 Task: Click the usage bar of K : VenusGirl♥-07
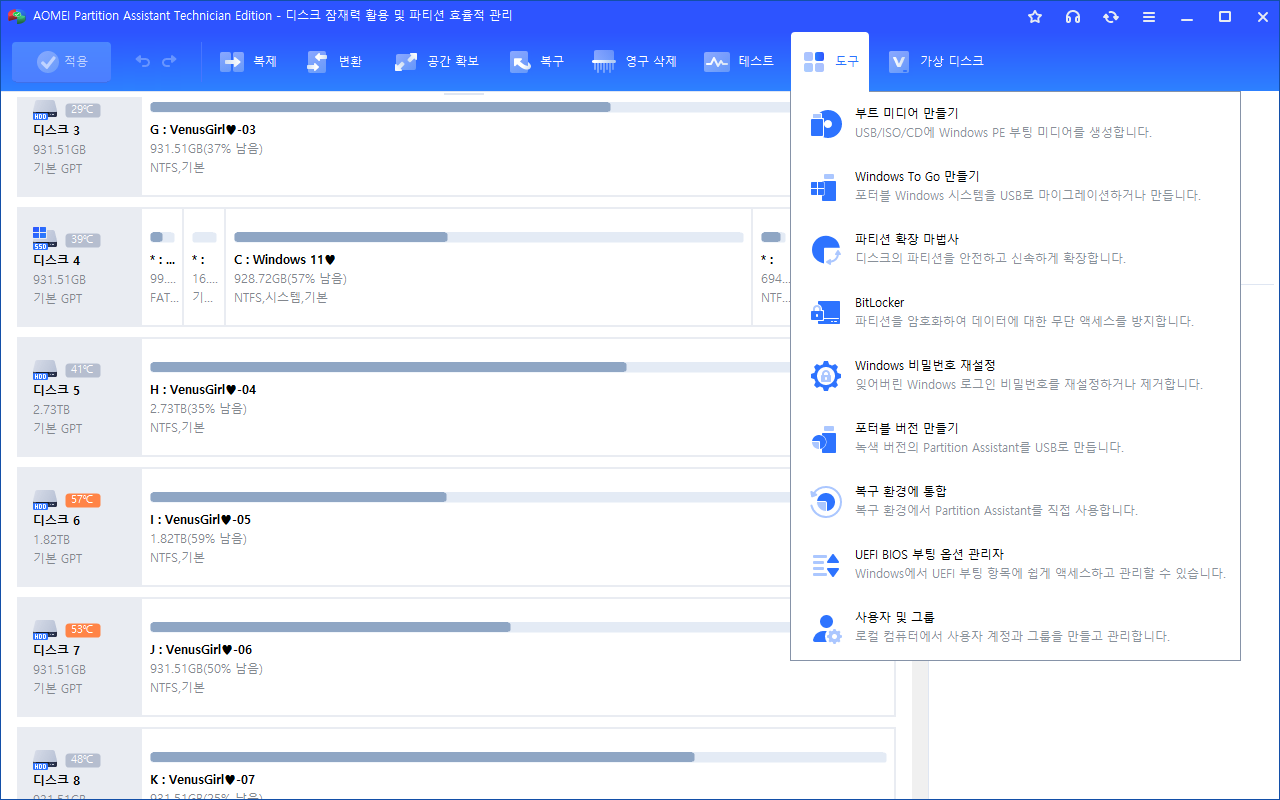[518, 757]
